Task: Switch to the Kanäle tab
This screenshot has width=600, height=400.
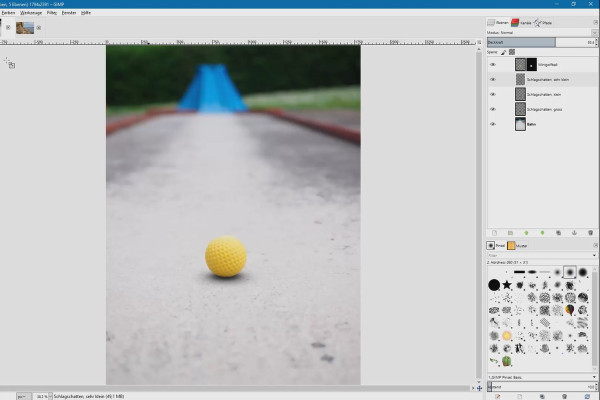Action: (521, 23)
